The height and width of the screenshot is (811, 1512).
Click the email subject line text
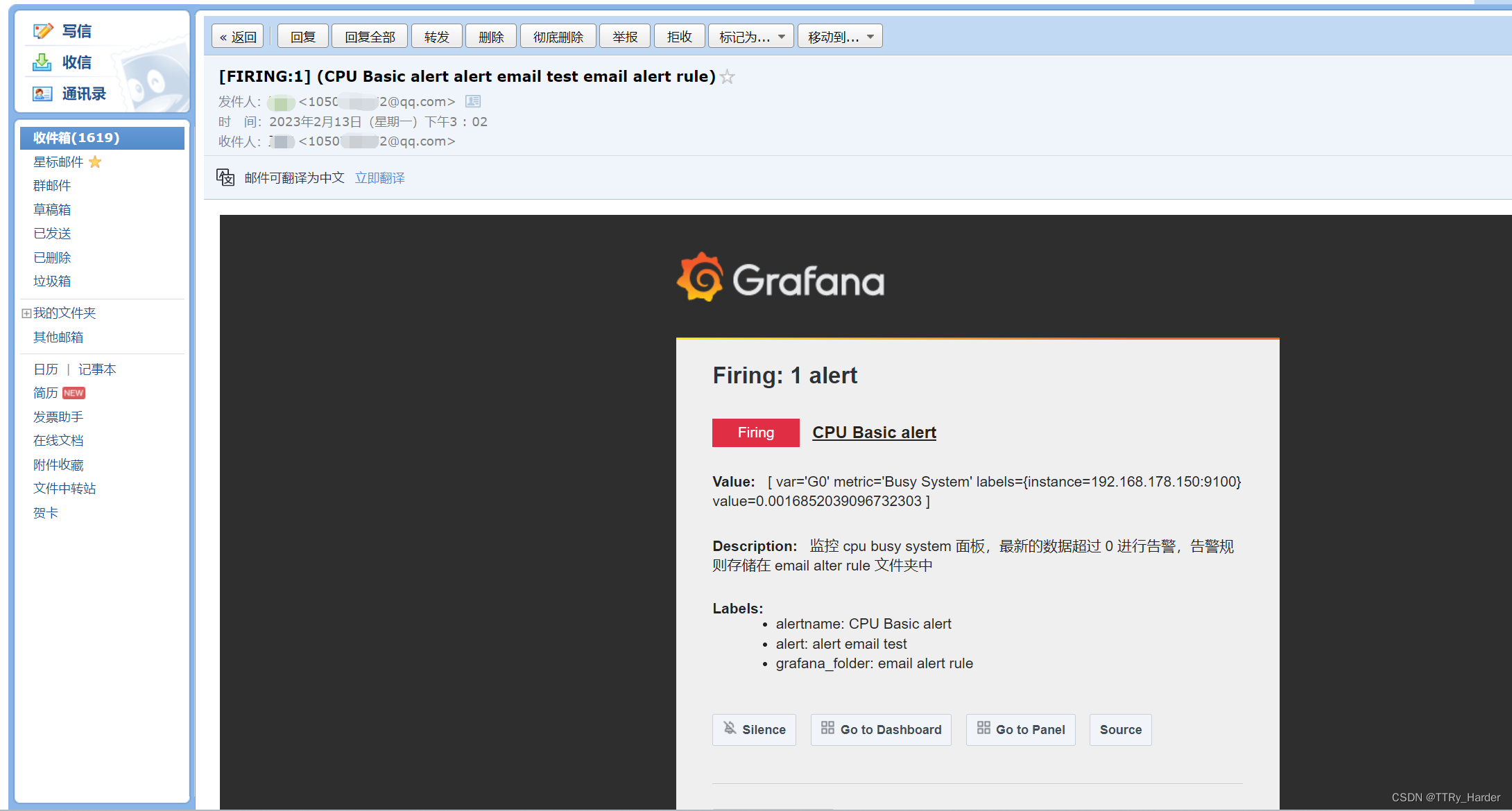pos(467,76)
